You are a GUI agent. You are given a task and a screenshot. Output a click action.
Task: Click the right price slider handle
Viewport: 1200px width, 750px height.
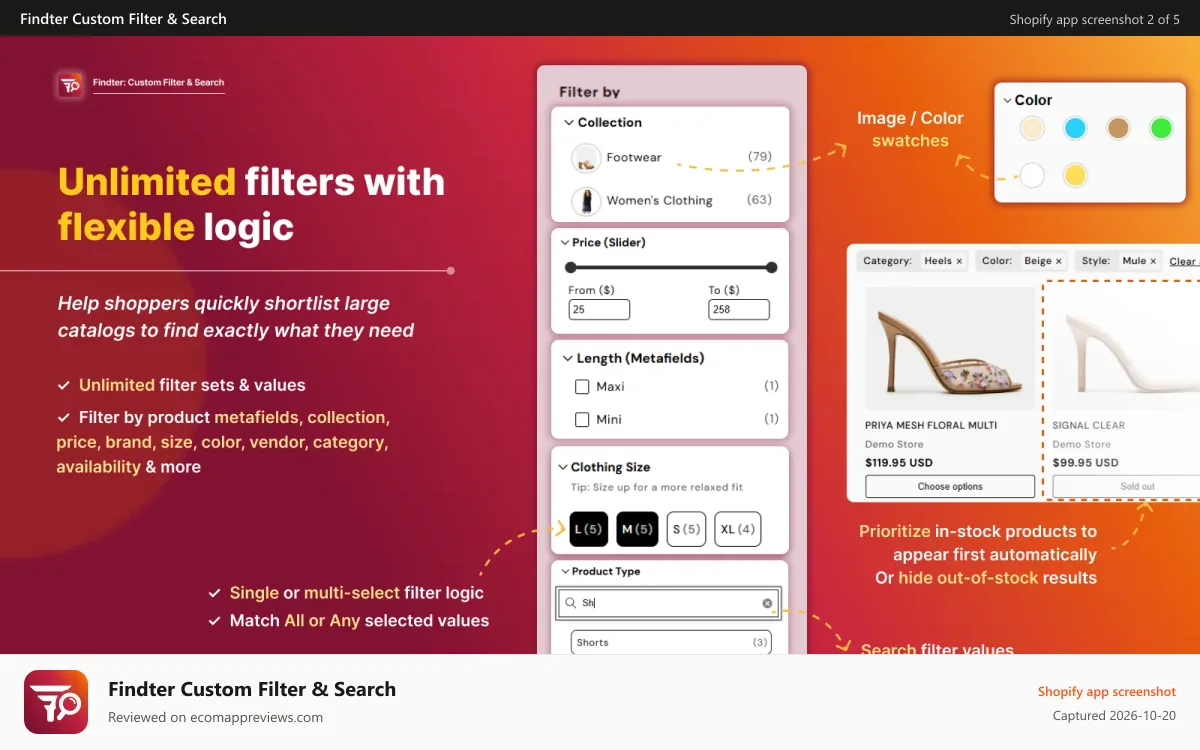(771, 267)
